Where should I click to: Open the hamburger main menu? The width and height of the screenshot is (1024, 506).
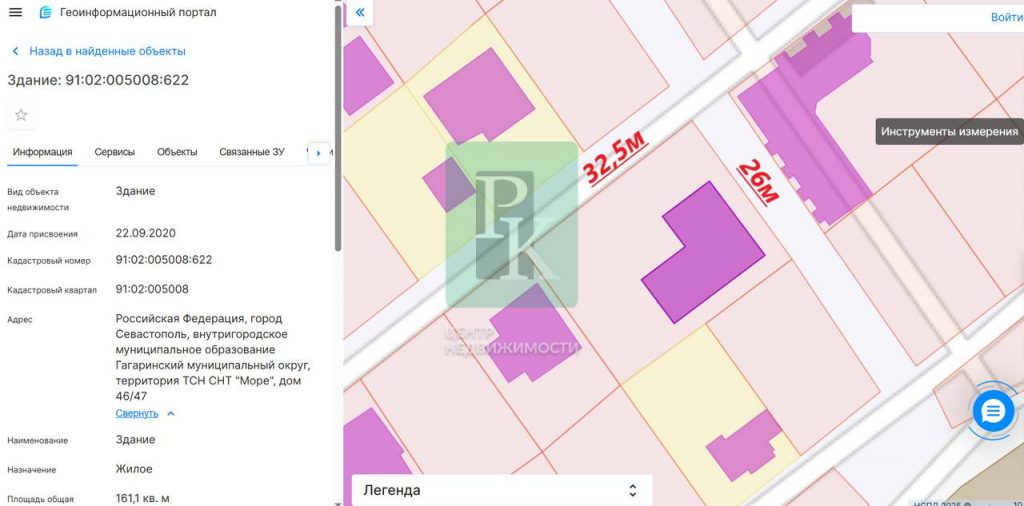(15, 12)
